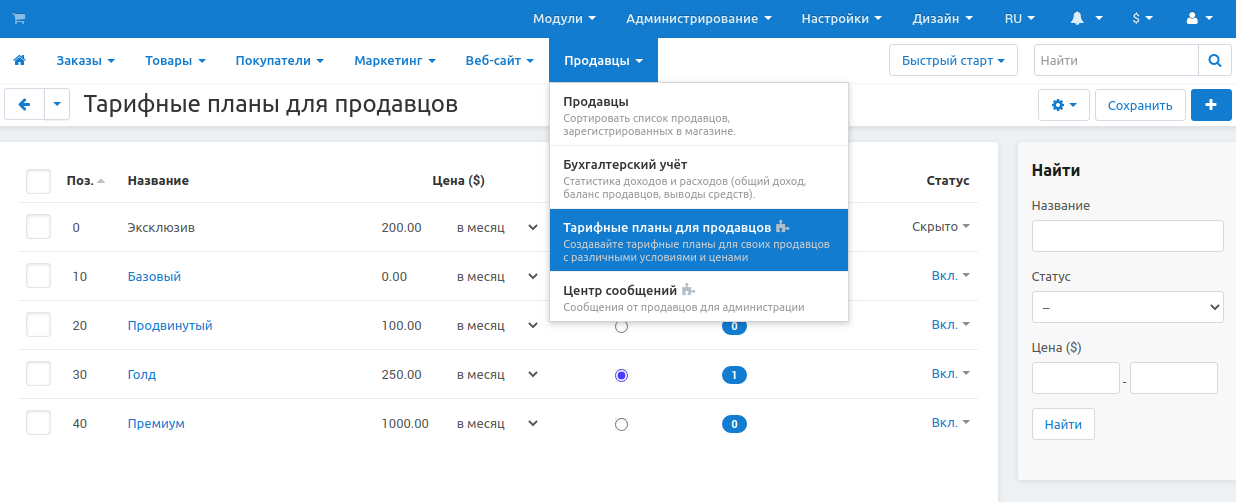The height and width of the screenshot is (502, 1236).
Task: Toggle the select-all checkbox in table header
Action: point(38,181)
